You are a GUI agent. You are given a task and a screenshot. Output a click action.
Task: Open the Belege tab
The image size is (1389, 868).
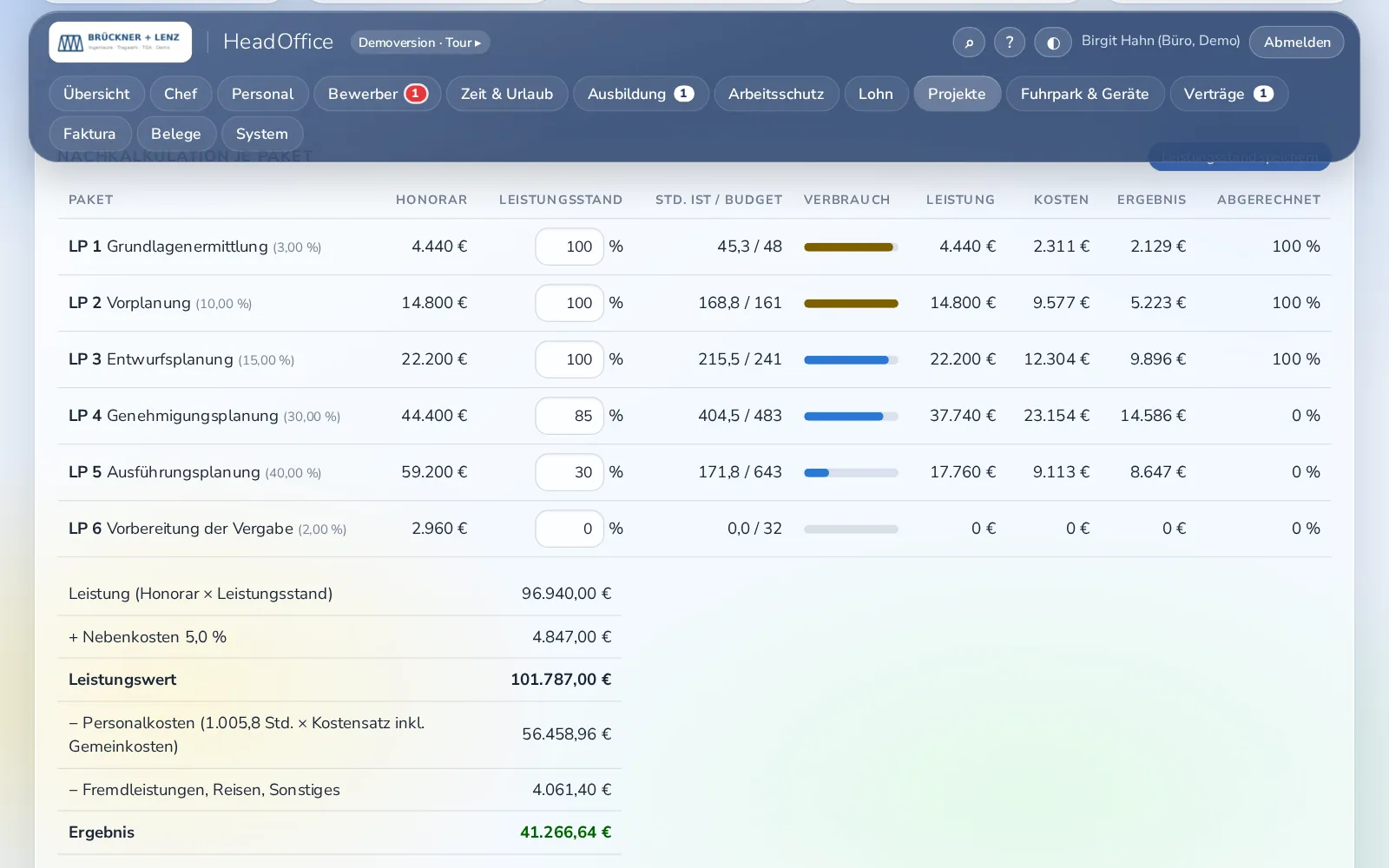[x=176, y=134]
